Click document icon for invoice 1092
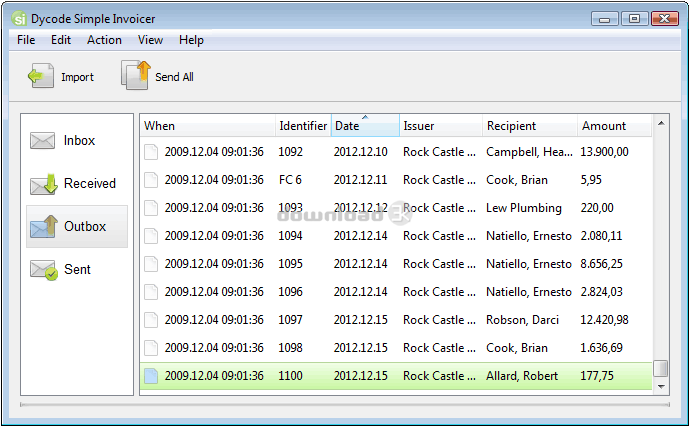This screenshot has height=426, width=690. (151, 152)
